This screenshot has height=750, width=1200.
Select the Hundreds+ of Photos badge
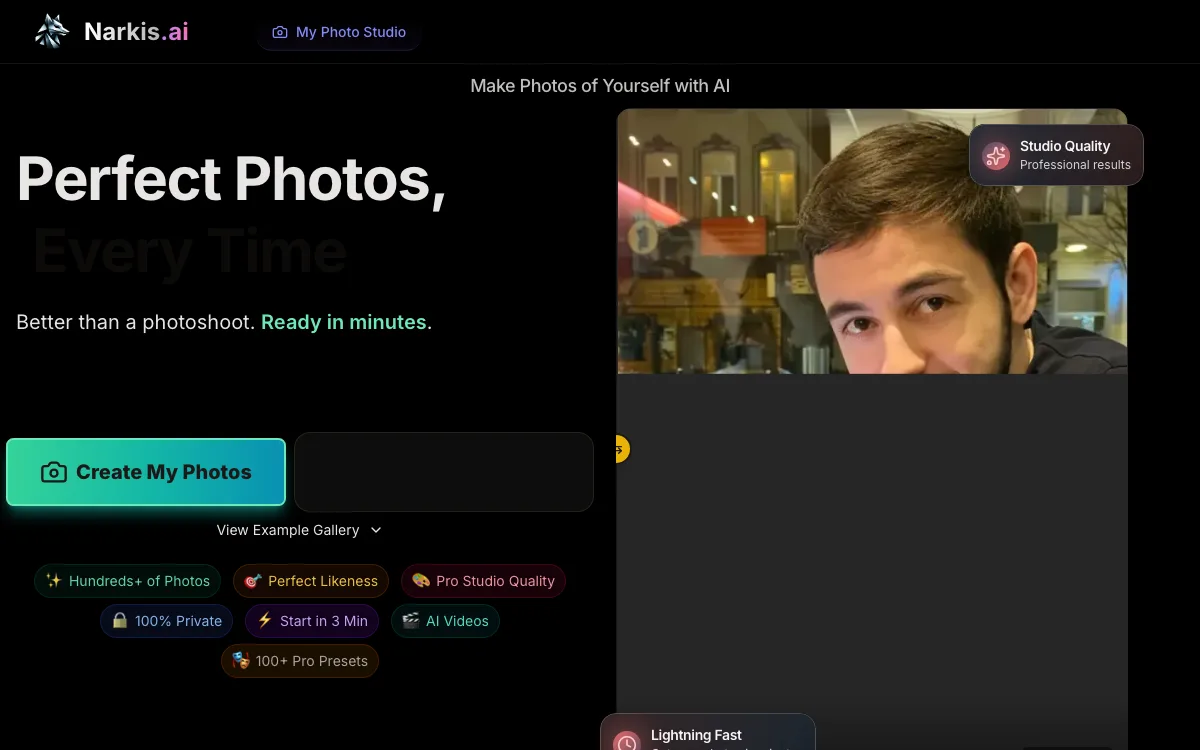pos(128,581)
